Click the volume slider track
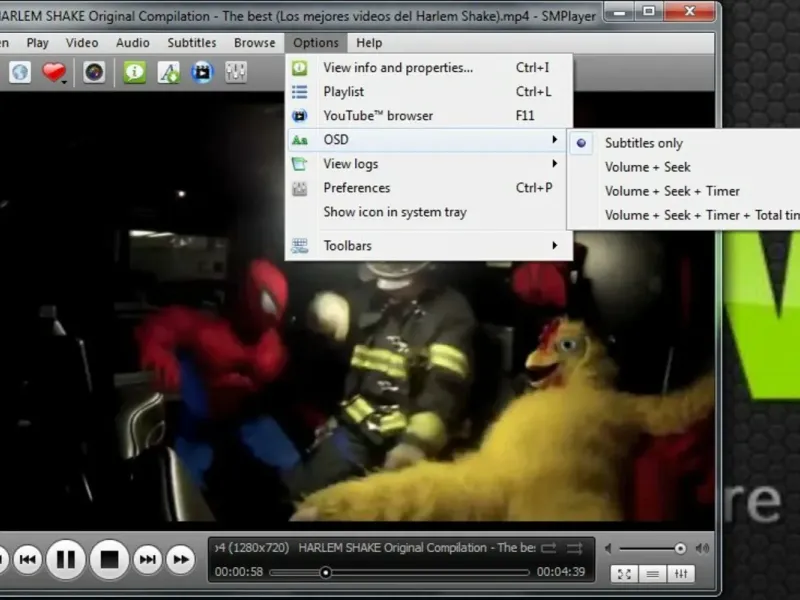 click(650, 548)
